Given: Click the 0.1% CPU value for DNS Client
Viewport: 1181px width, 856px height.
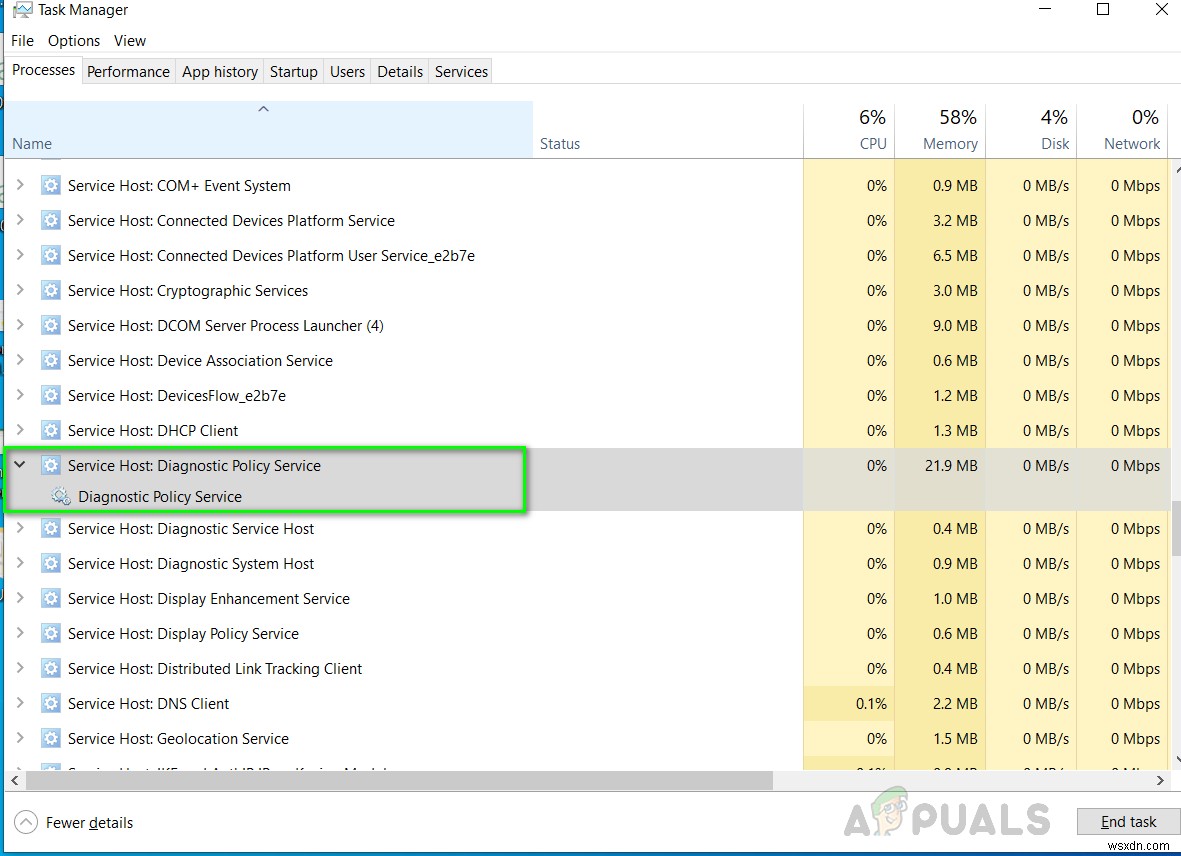Looking at the screenshot, I should click(x=871, y=703).
